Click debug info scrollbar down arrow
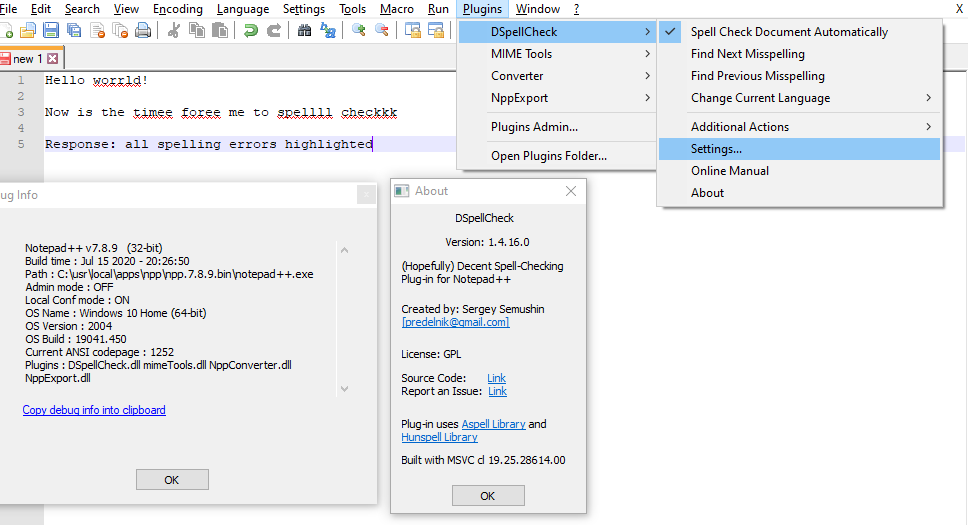968x525 pixels. (344, 388)
